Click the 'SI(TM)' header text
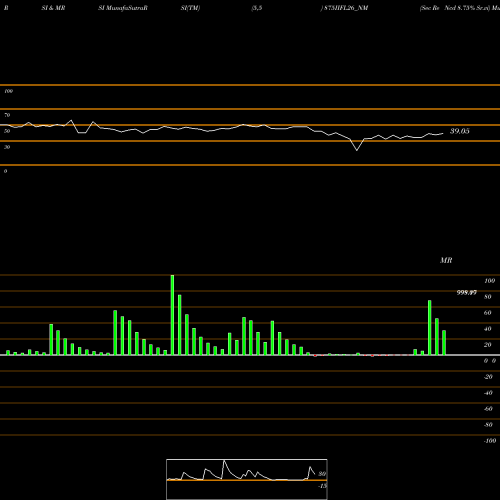This screenshot has width=500, height=500. 190,8
